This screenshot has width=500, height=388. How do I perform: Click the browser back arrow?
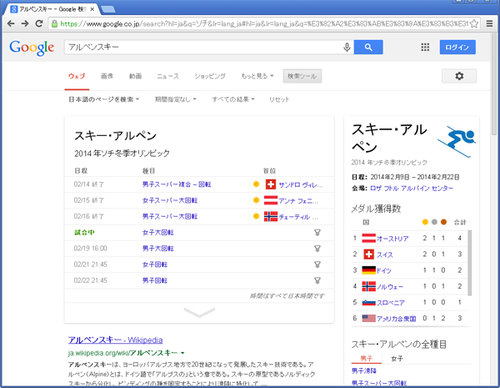11,23
